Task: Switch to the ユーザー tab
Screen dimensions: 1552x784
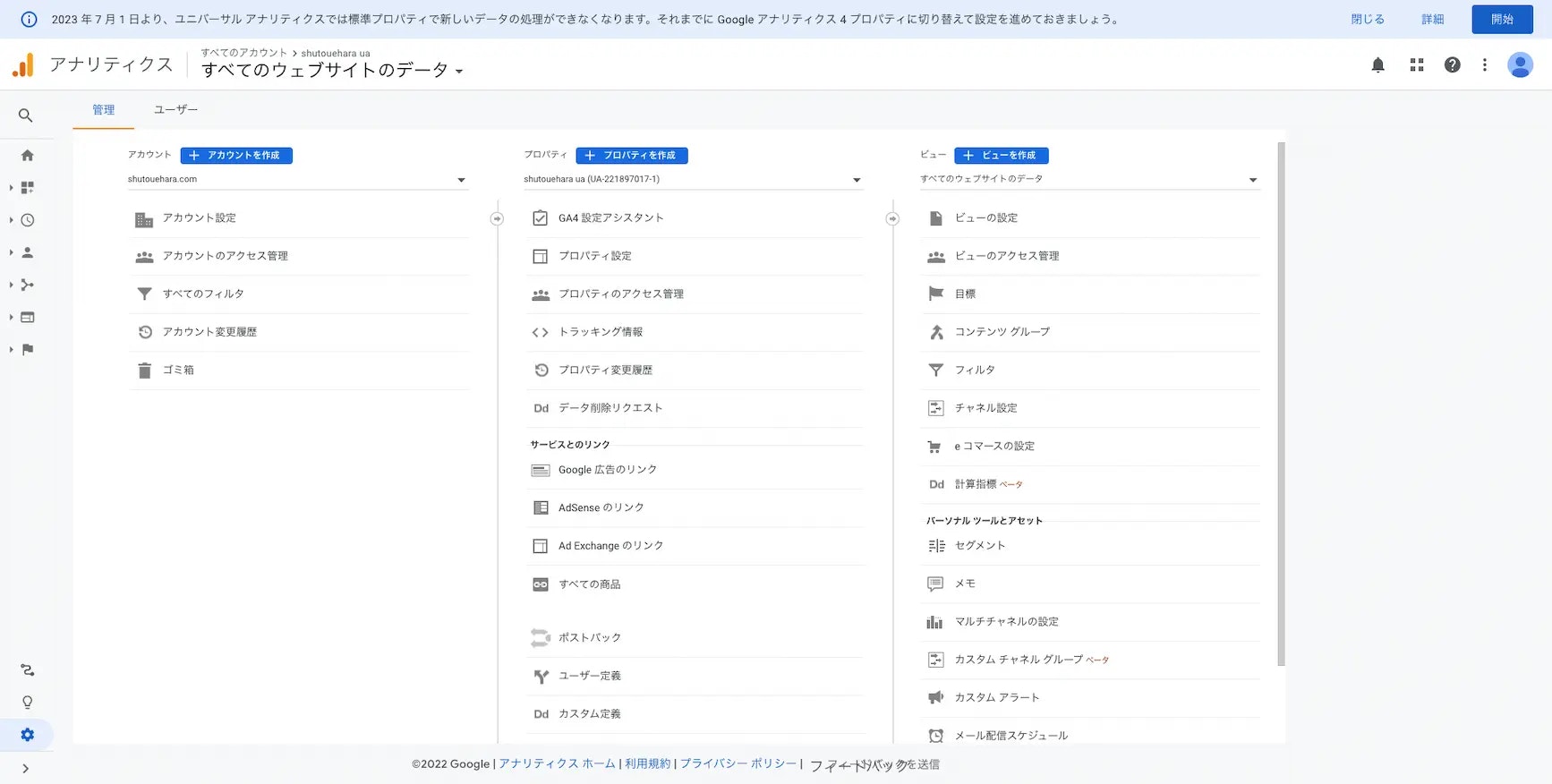Action: point(175,110)
